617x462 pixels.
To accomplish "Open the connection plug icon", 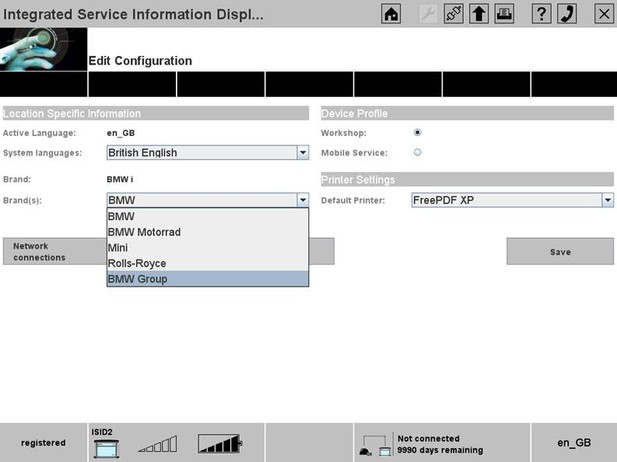I will point(453,14).
